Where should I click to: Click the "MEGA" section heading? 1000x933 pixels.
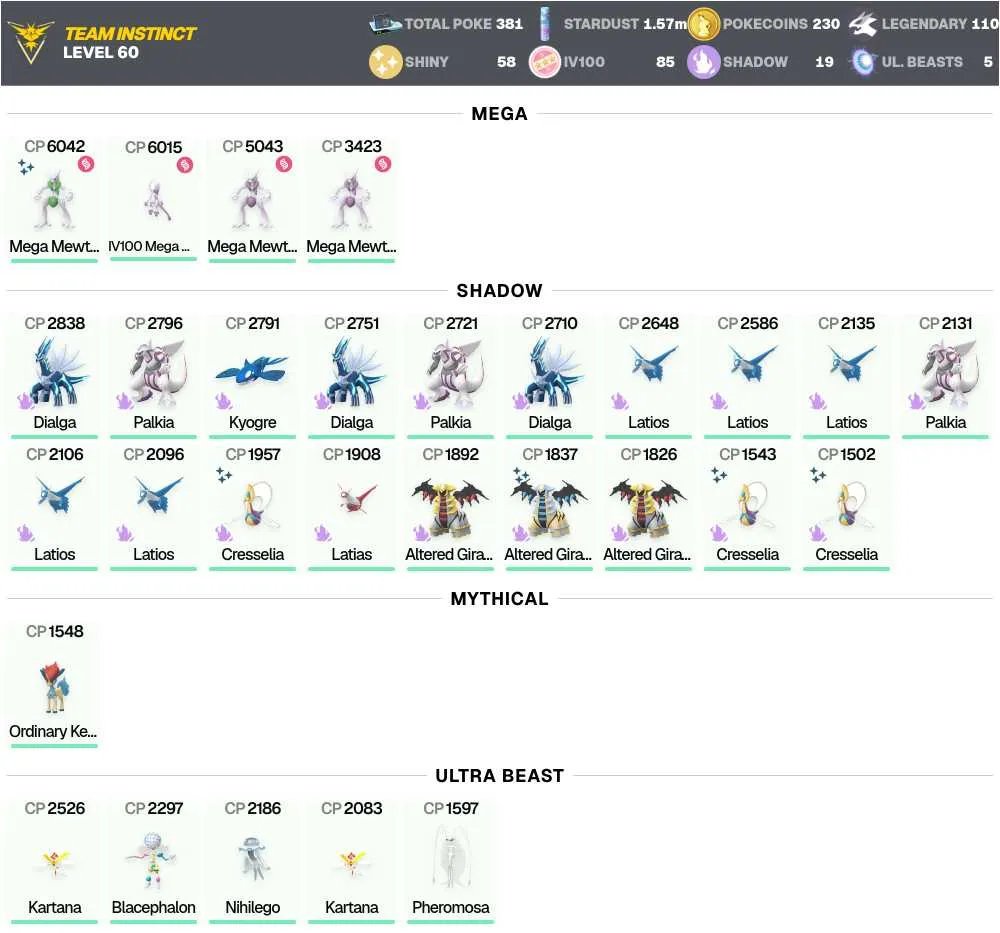(x=499, y=114)
